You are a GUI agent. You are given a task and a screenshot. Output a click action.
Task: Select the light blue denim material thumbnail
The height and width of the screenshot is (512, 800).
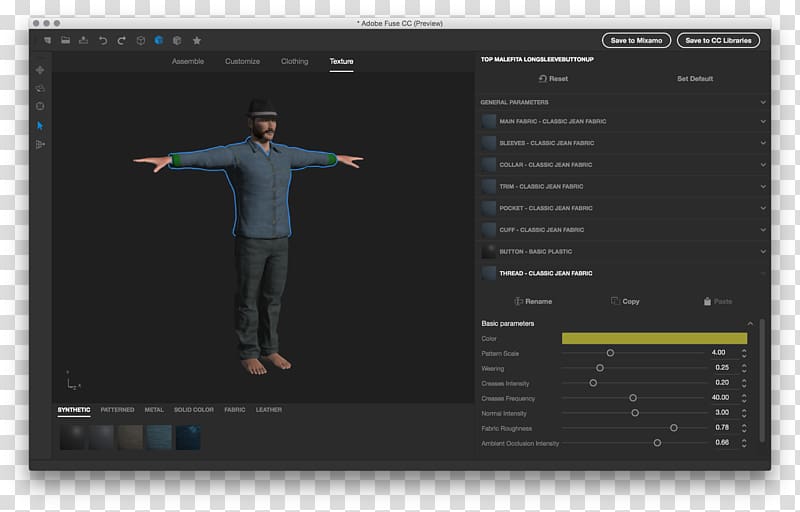(x=159, y=438)
